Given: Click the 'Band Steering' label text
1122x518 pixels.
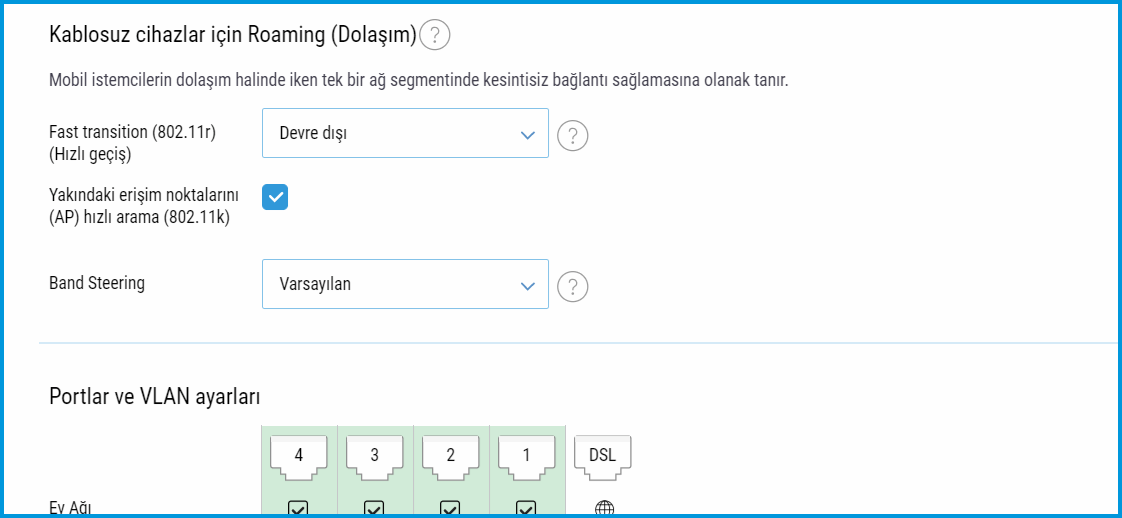Looking at the screenshot, I should pos(97,283).
